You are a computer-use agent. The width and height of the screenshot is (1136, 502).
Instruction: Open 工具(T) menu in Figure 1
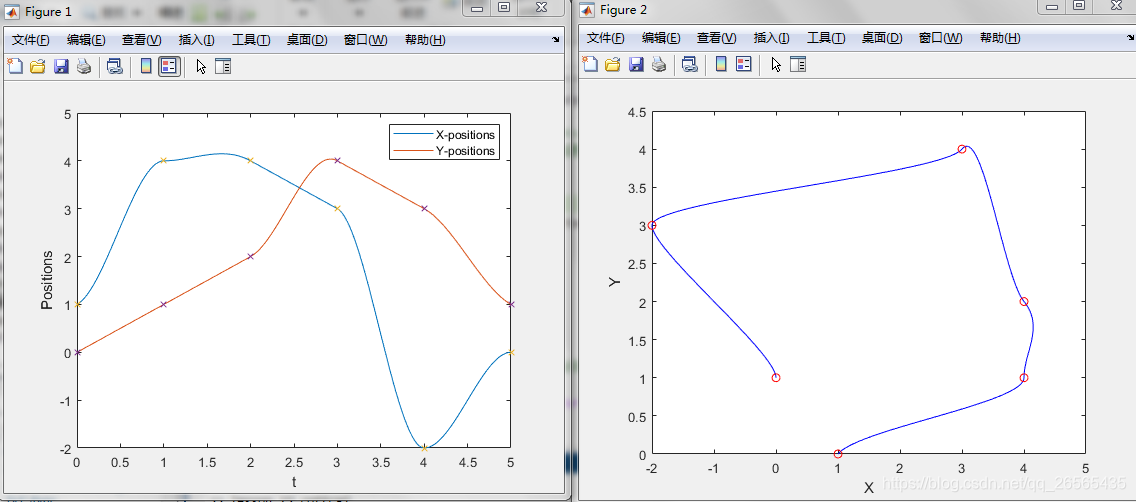tap(251, 40)
